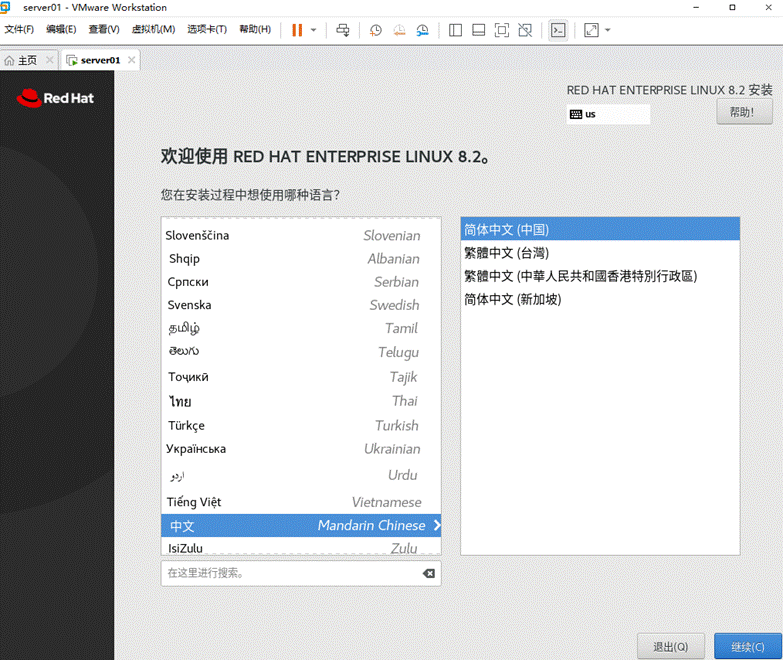Open the snapshot manager
783x660 pixels.
pyautogui.click(x=422, y=30)
